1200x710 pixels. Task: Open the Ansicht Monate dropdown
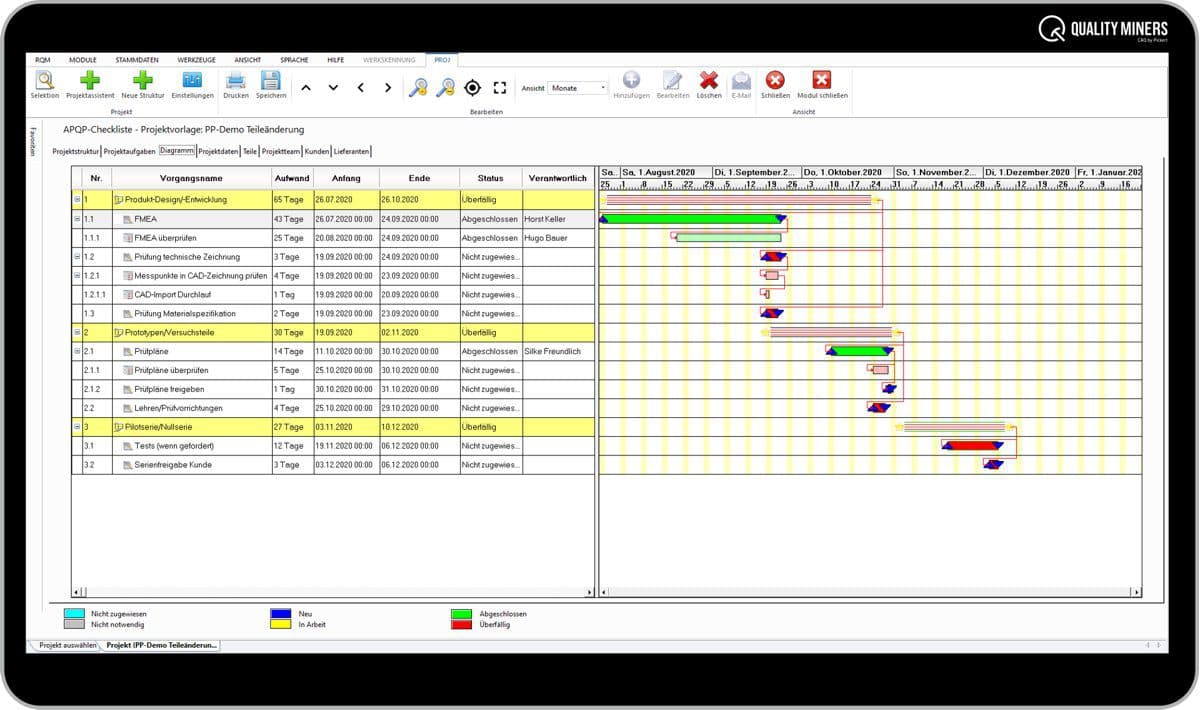pos(578,88)
